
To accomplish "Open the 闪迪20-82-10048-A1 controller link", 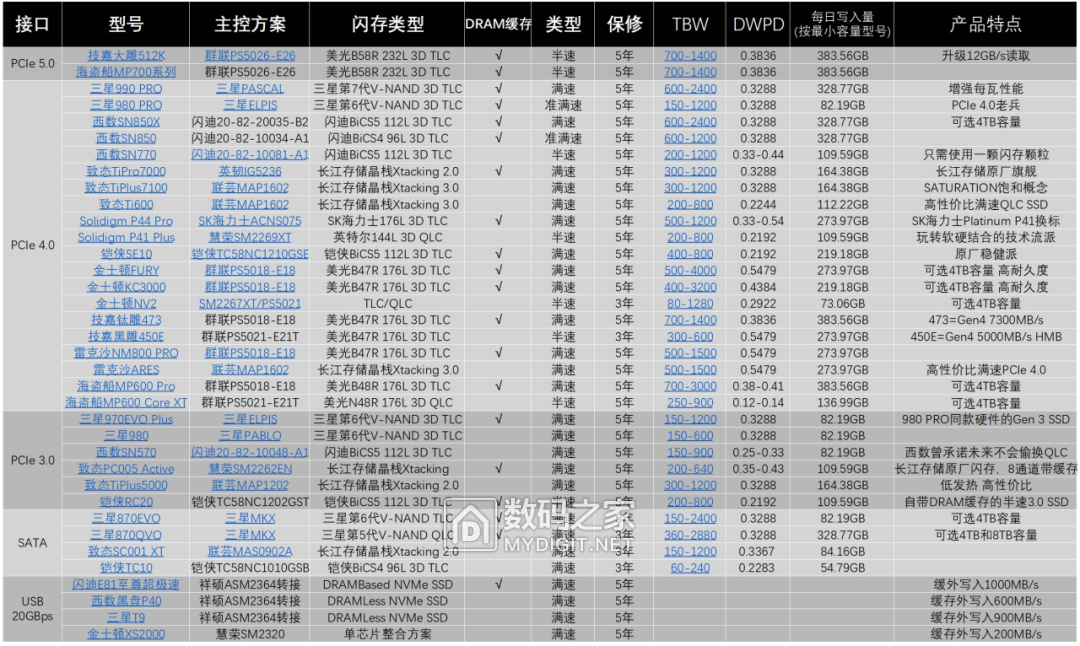I will [250, 452].
